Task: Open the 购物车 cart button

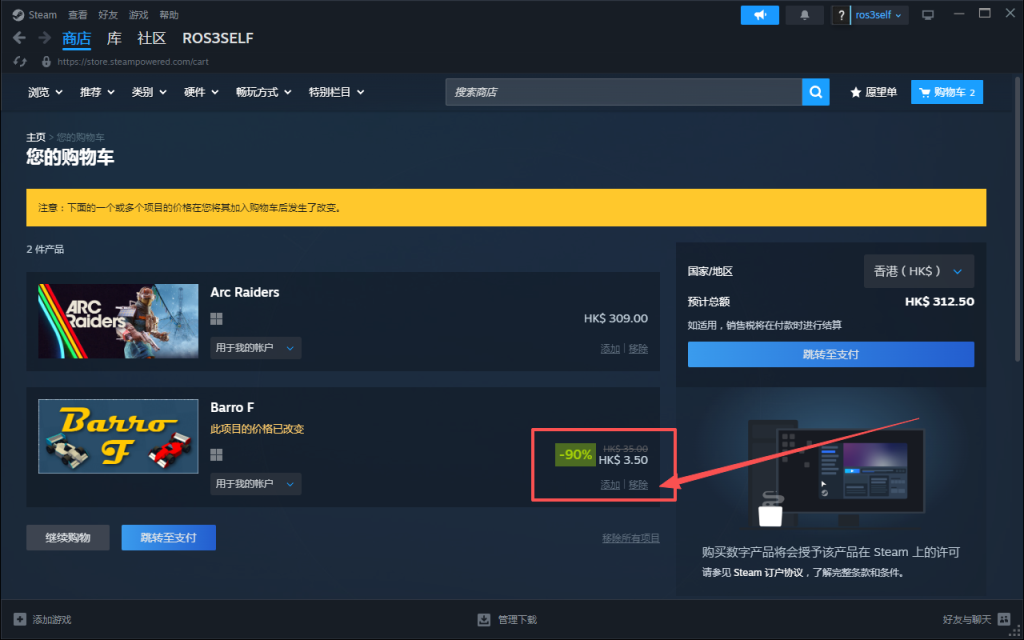Action: 946,92
